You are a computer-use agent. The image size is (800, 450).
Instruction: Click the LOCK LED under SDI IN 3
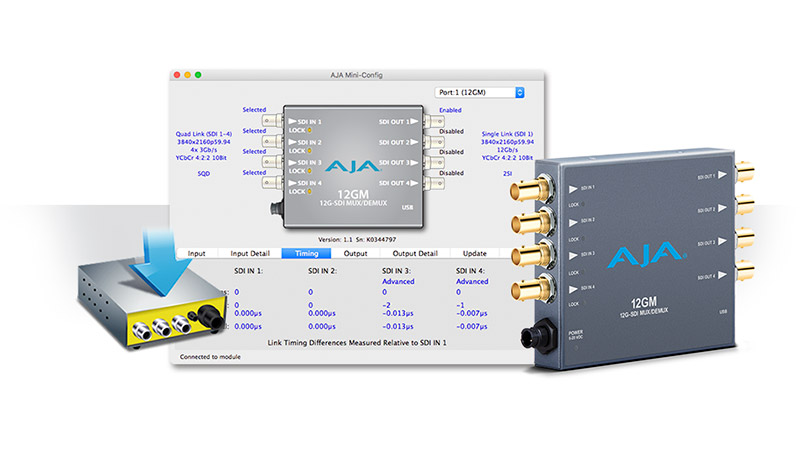click(309, 171)
